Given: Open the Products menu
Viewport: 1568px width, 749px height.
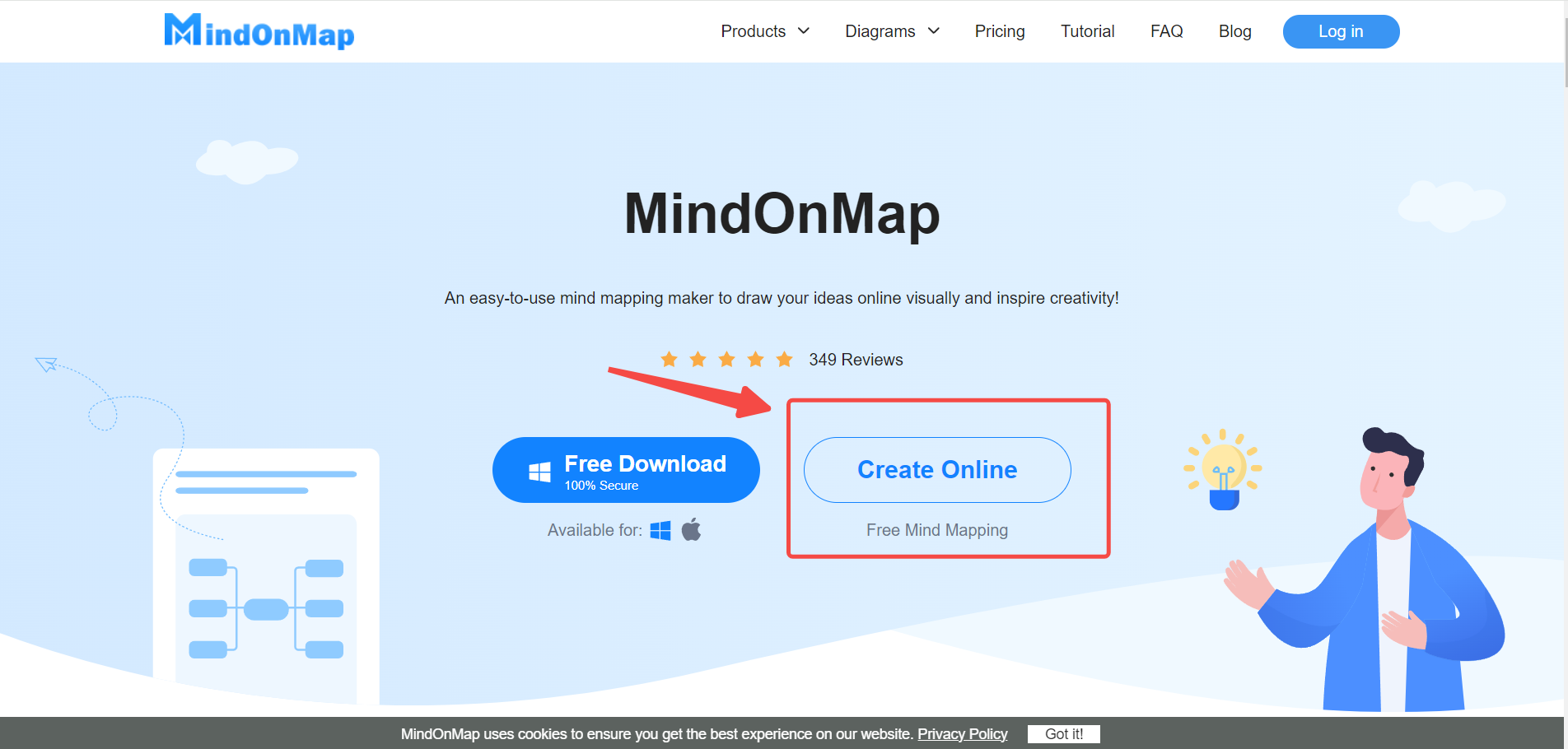Looking at the screenshot, I should tap(753, 31).
